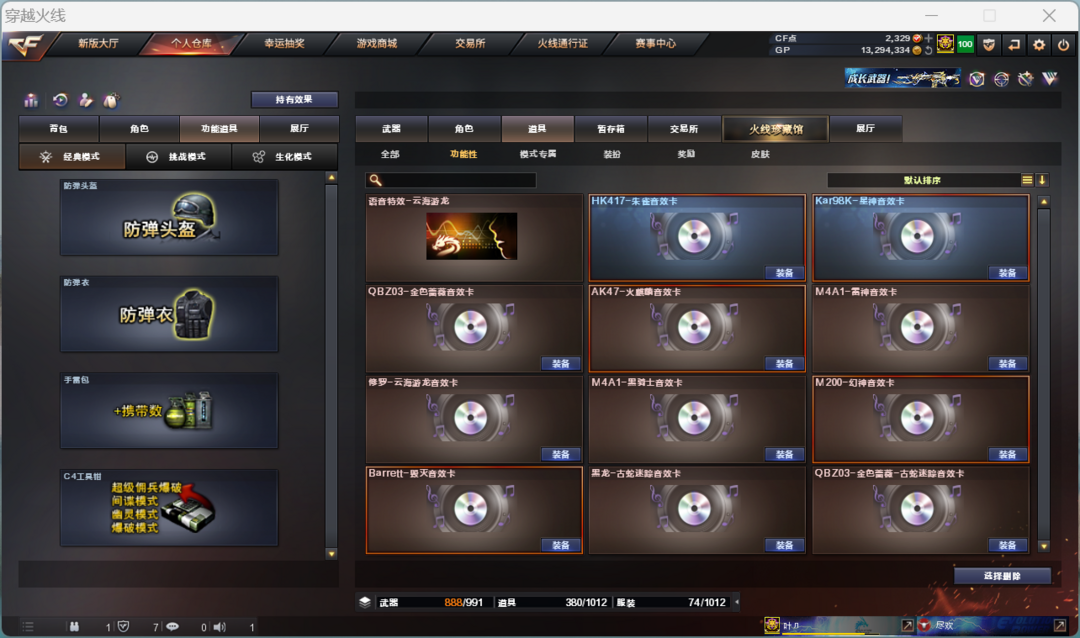
Task: Click the magnifier icon in the search bar
Action: point(375,180)
